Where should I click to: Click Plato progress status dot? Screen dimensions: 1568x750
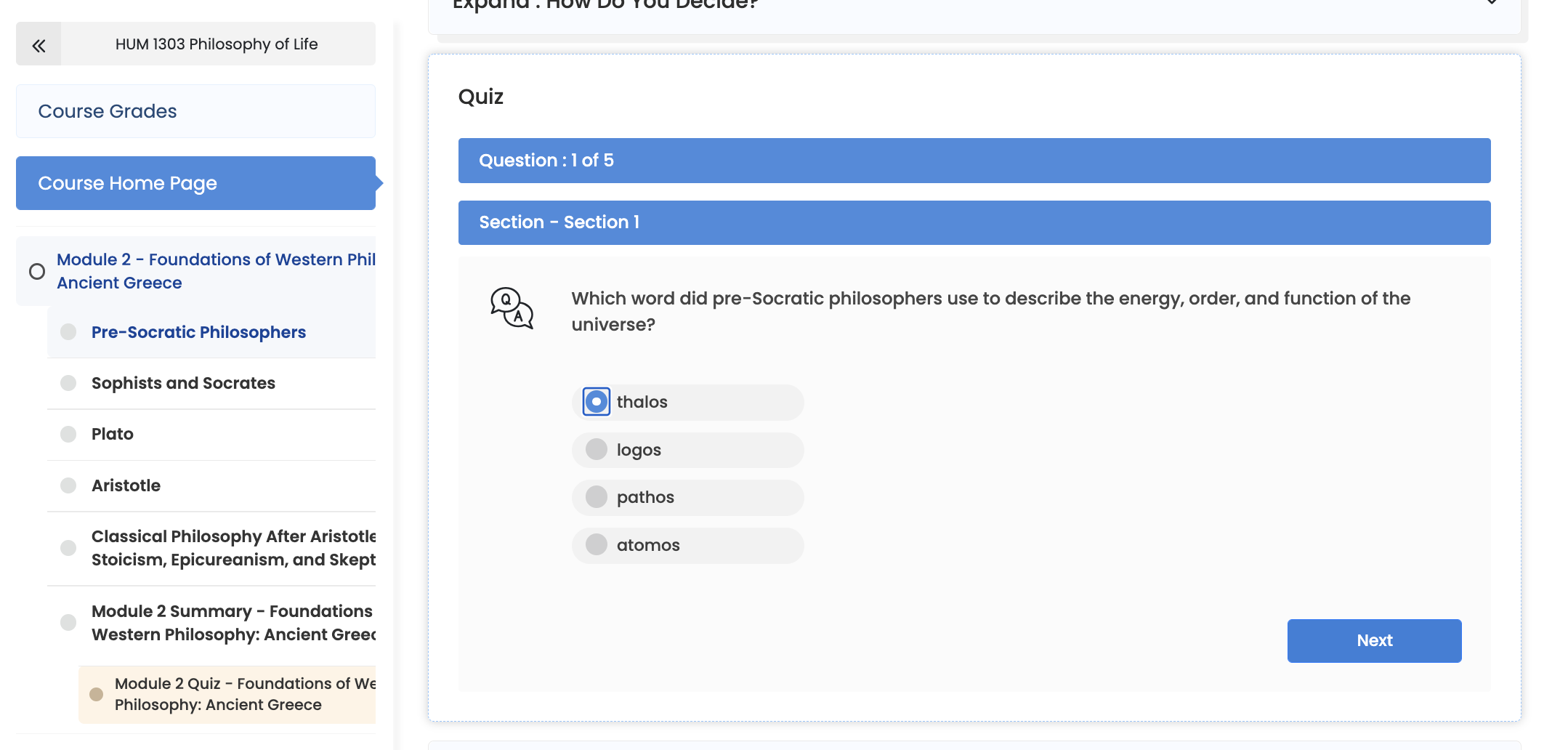tap(68, 434)
